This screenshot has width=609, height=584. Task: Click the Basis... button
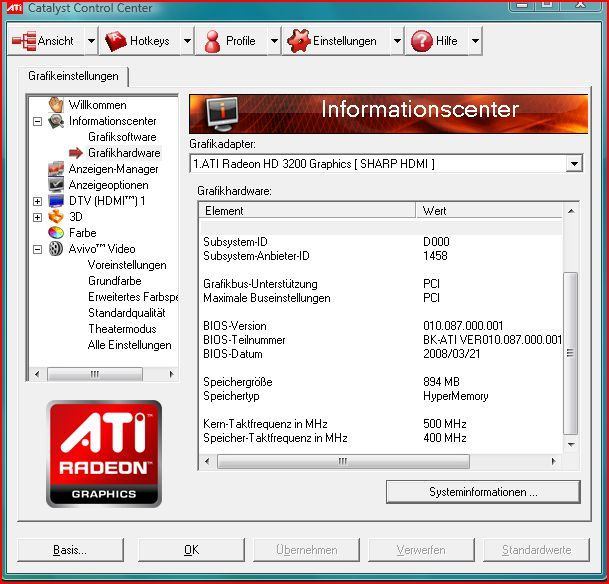click(70, 550)
